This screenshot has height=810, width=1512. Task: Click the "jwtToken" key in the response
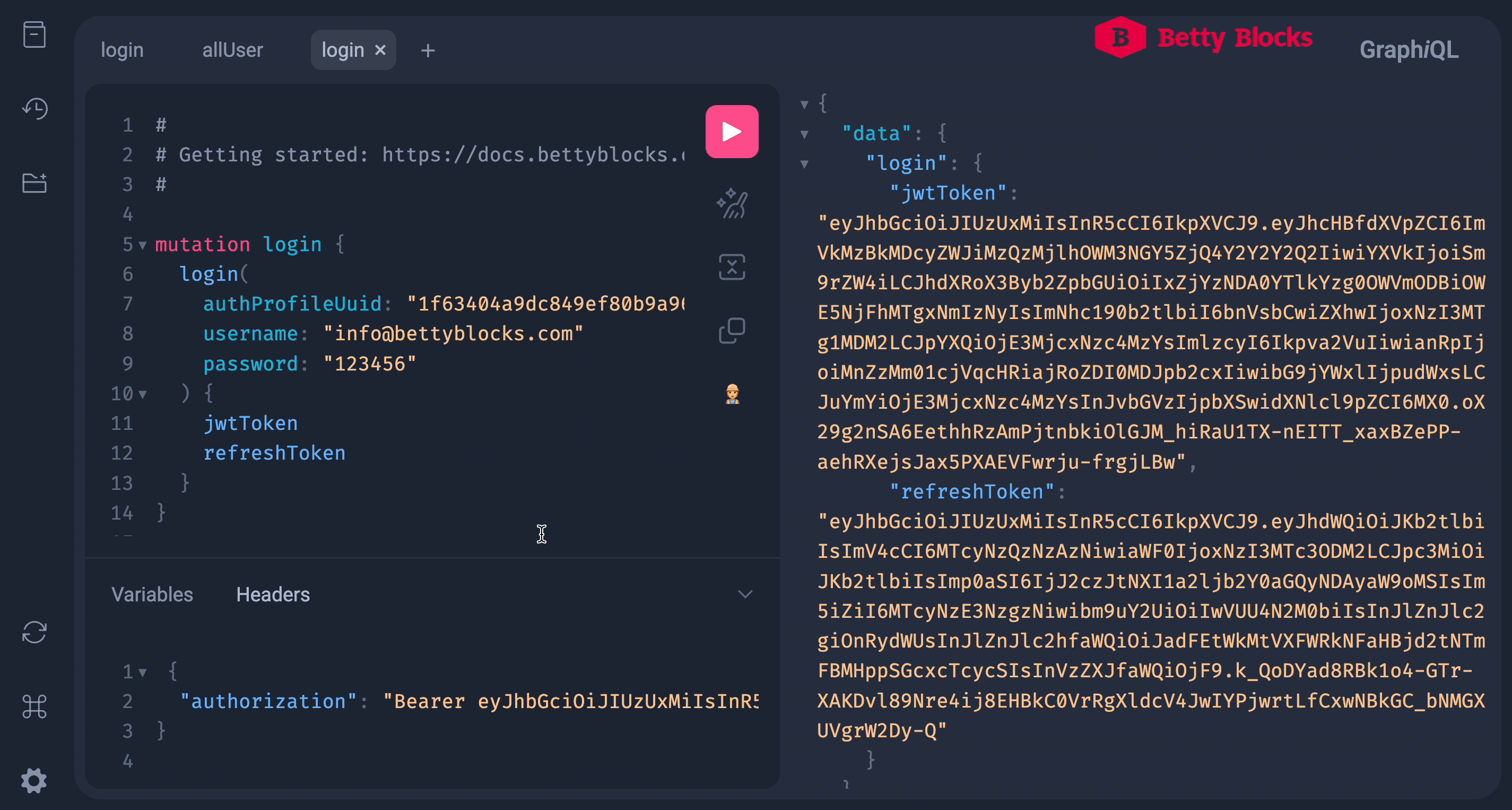coord(948,193)
